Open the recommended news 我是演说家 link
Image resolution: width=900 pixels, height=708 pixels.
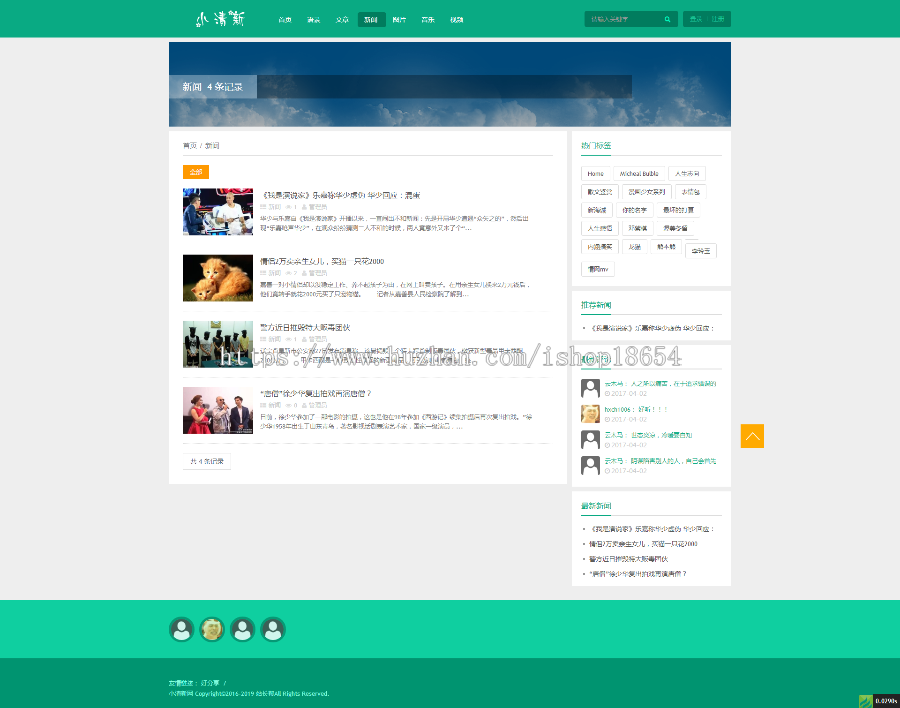coord(653,328)
